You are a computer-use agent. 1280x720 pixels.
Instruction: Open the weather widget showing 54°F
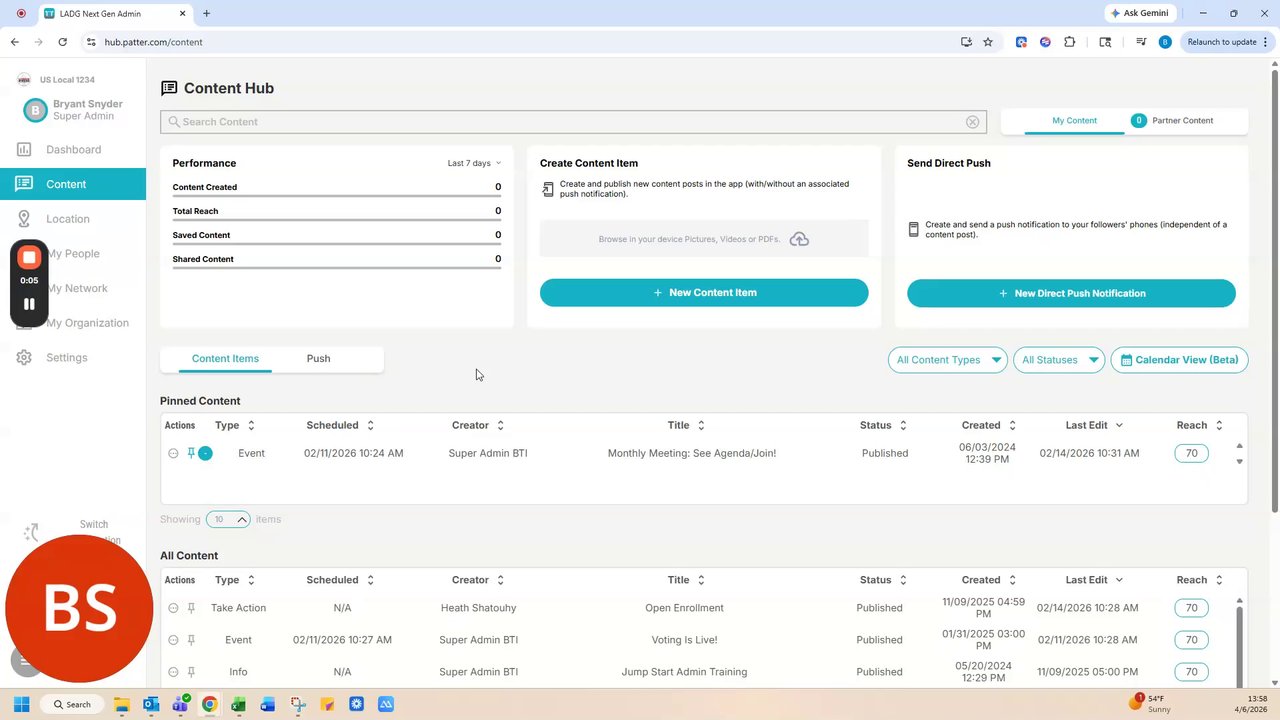1150,704
